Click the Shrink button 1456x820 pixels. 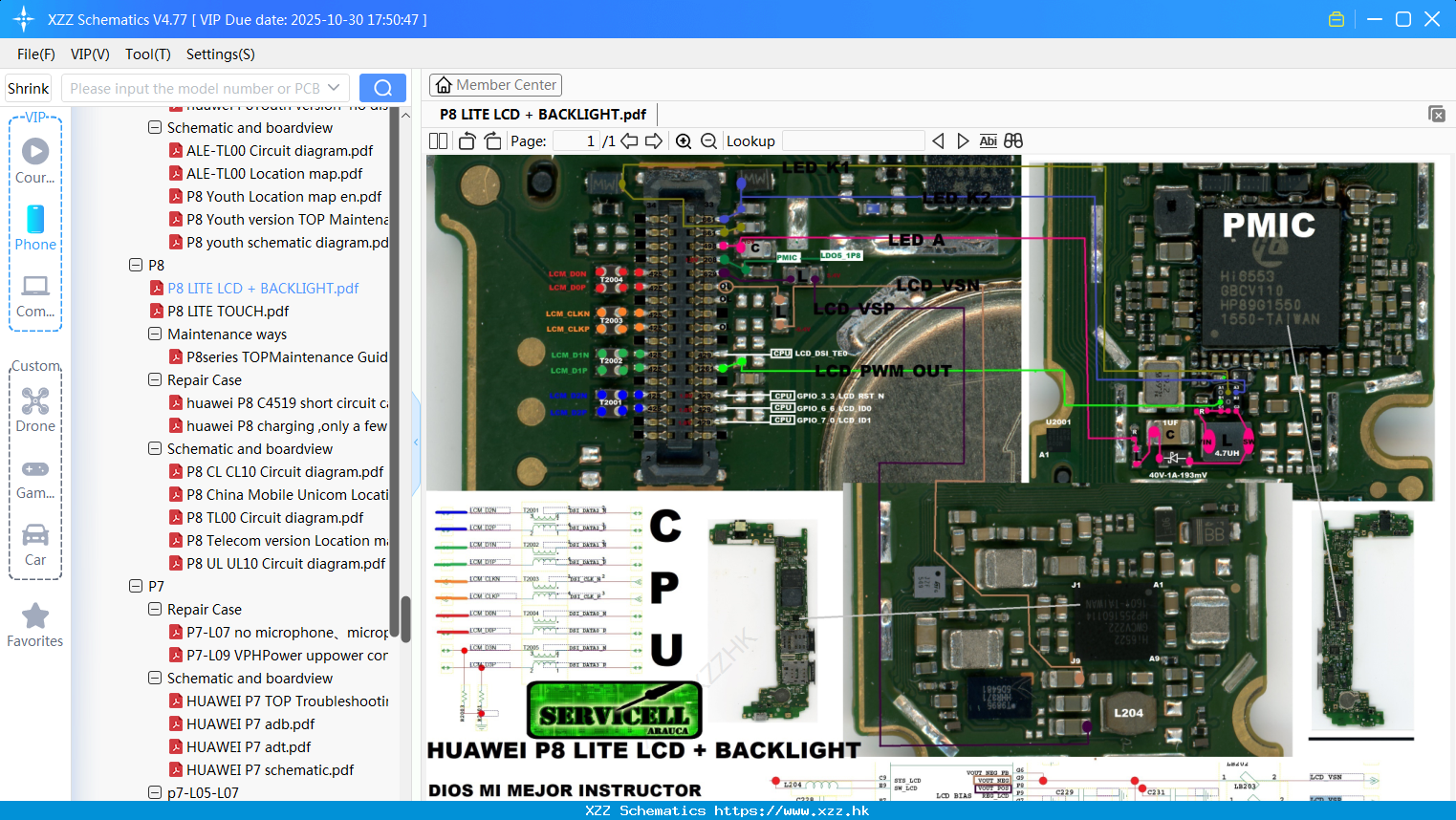coord(29,88)
